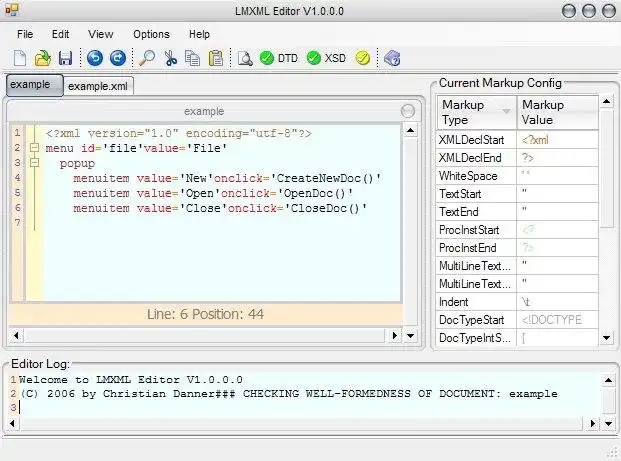Click the 'CreateNewDoc()' onclick value
This screenshot has height=461, width=621.
coord(326,178)
